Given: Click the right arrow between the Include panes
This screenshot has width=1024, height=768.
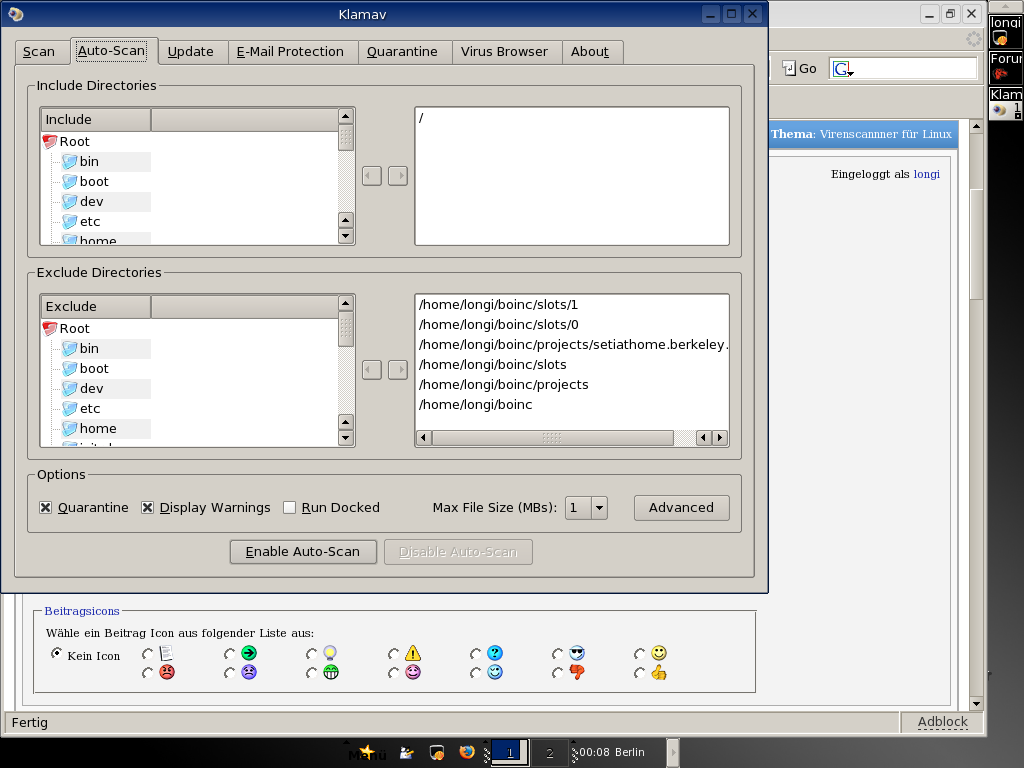Looking at the screenshot, I should [398, 176].
